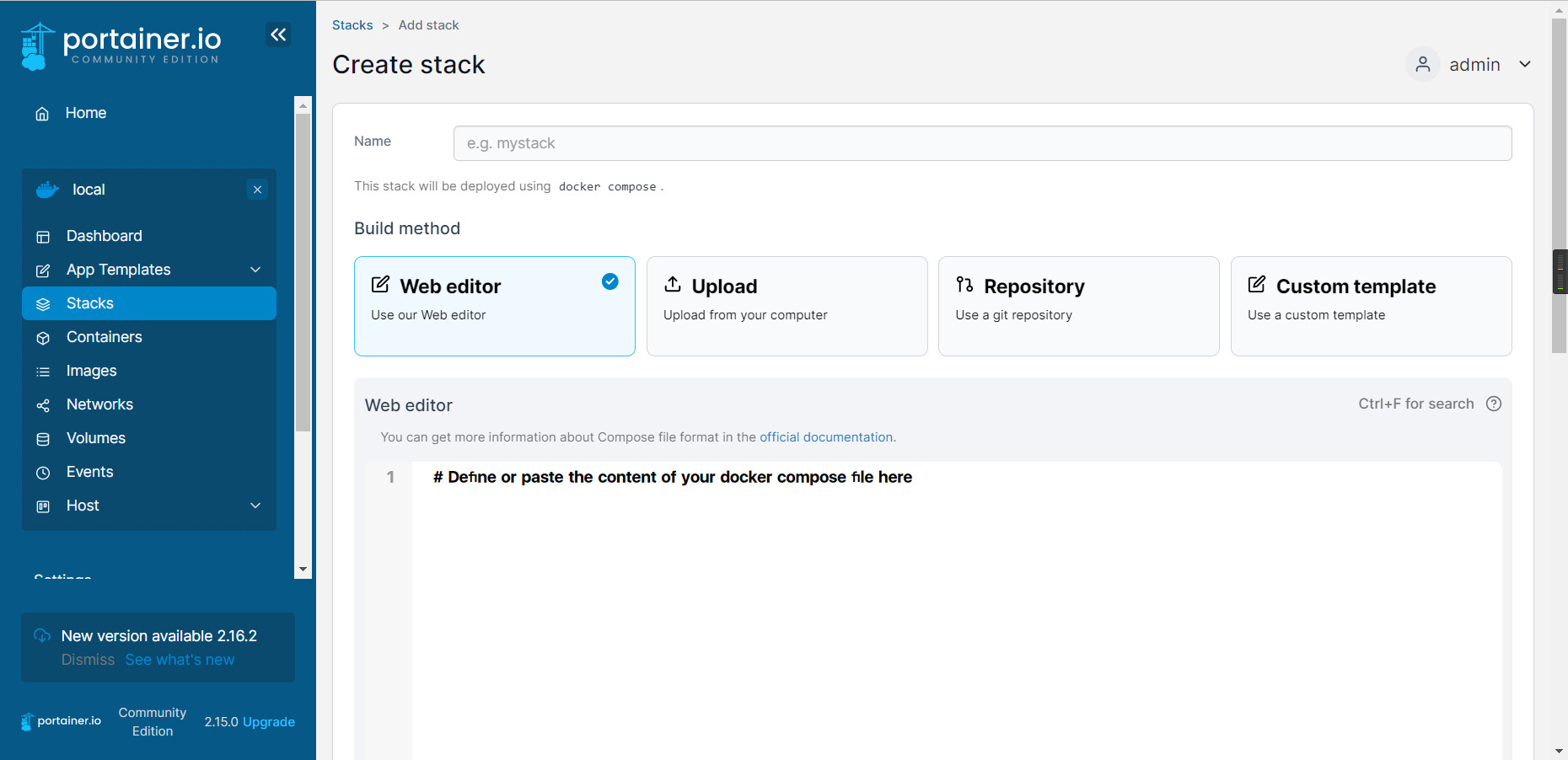Open the admin account dropdown
Image resolution: width=1568 pixels, height=760 pixels.
(x=1524, y=64)
